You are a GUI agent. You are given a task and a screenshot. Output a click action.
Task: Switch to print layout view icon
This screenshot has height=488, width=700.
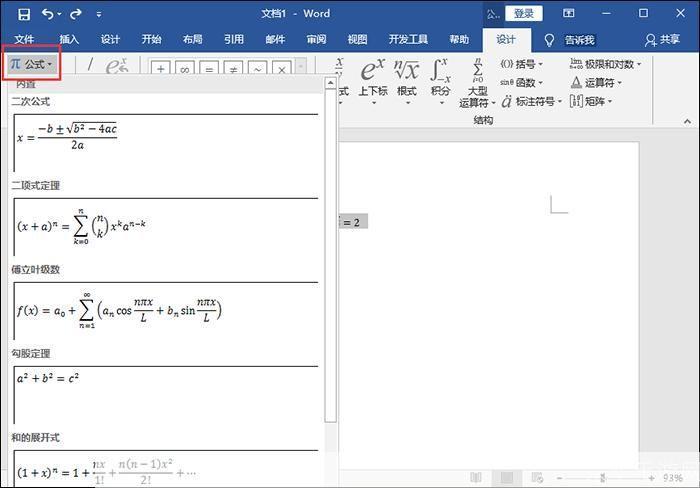coord(507,478)
